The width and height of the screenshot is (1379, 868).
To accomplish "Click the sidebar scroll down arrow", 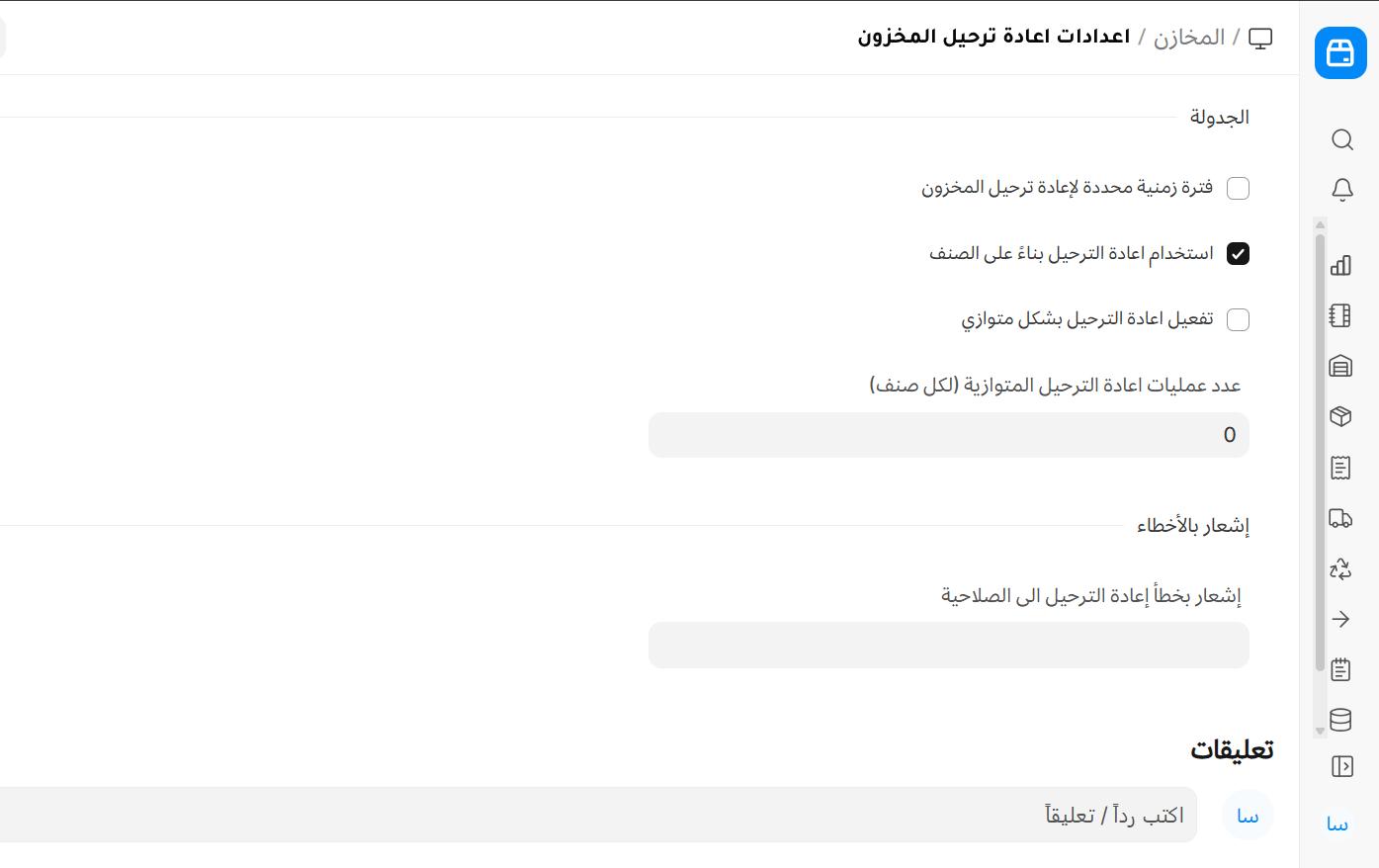I will point(1320,732).
